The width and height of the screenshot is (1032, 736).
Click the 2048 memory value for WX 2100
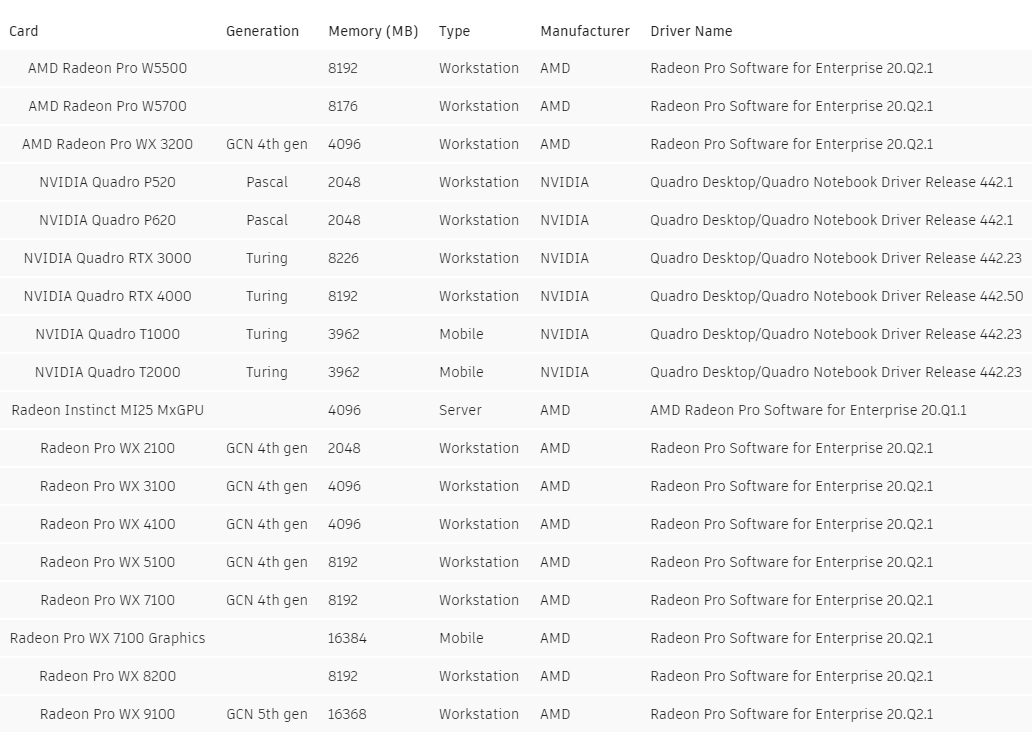click(x=344, y=448)
